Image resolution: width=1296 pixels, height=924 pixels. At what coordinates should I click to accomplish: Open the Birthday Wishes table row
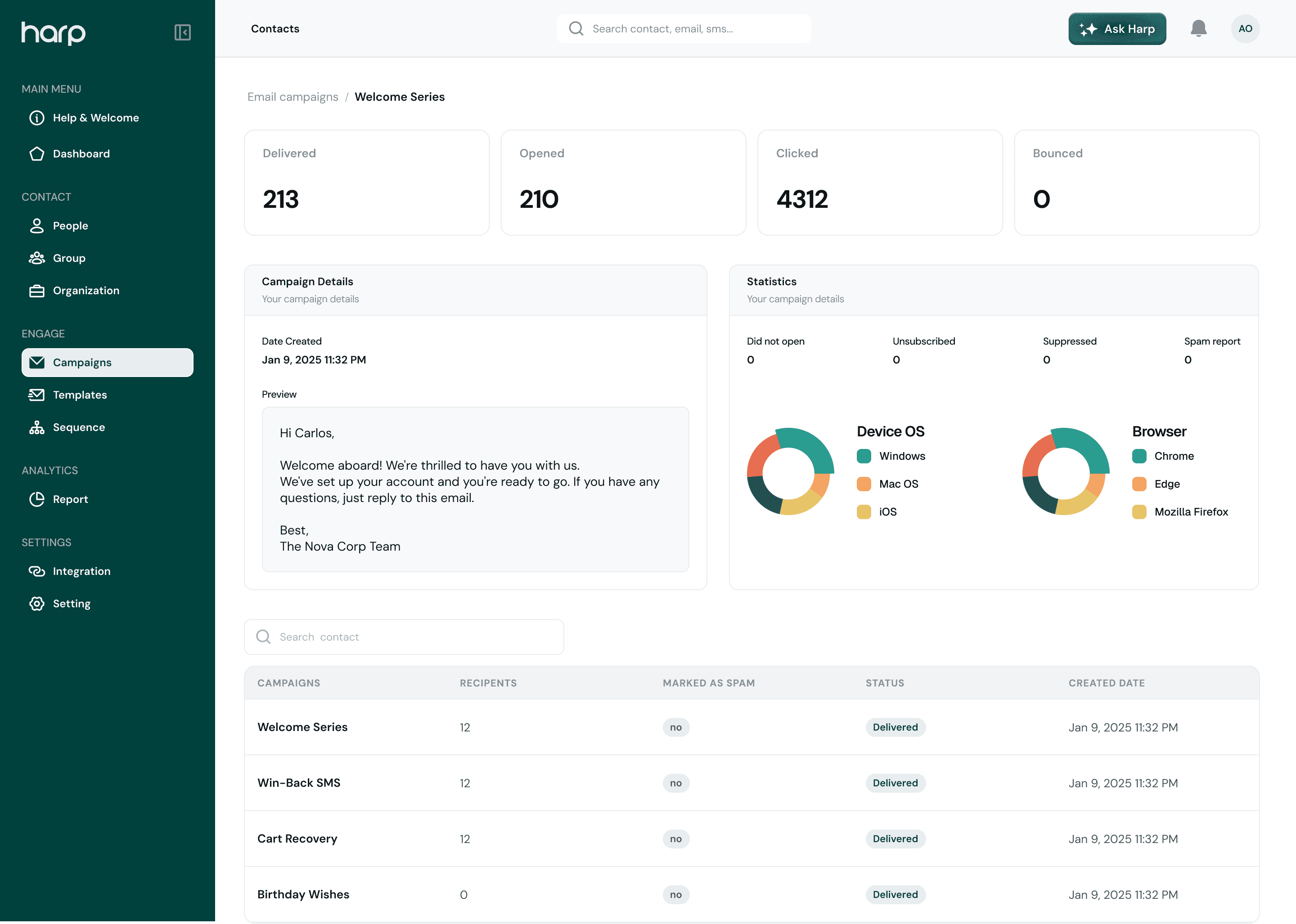coord(751,894)
